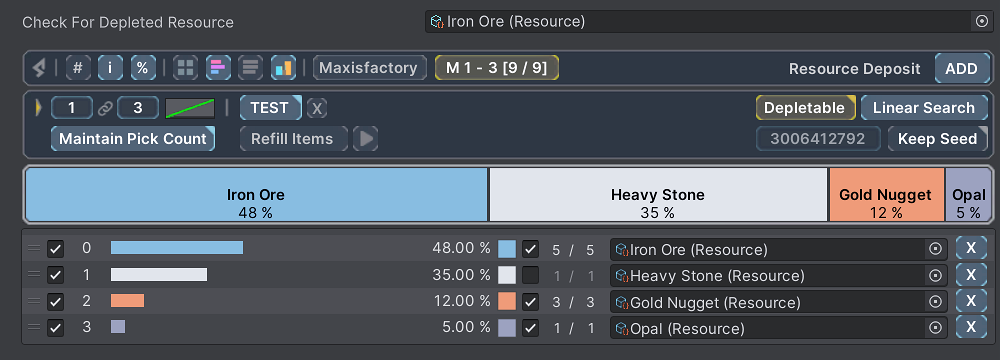Screen dimensions: 1000x360
Task: Select the Opal 5 % weight bar segment
Action: tap(968, 195)
